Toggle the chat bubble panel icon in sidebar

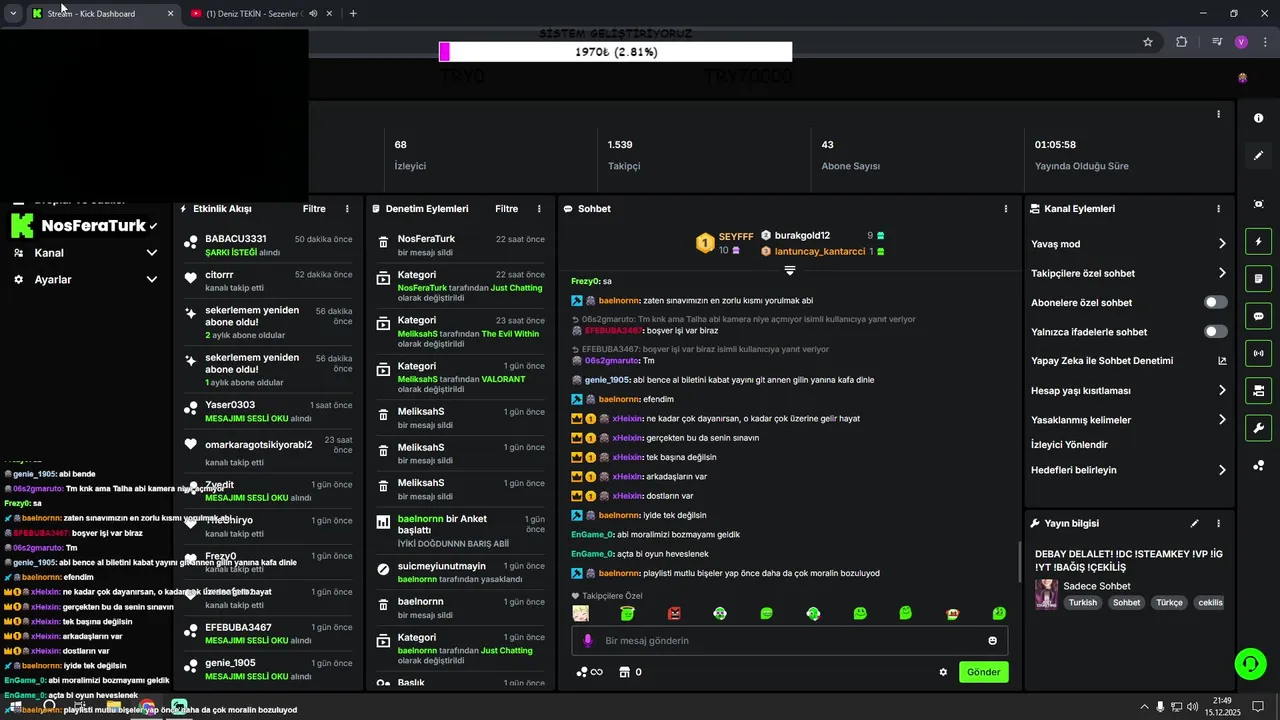click(x=1258, y=316)
